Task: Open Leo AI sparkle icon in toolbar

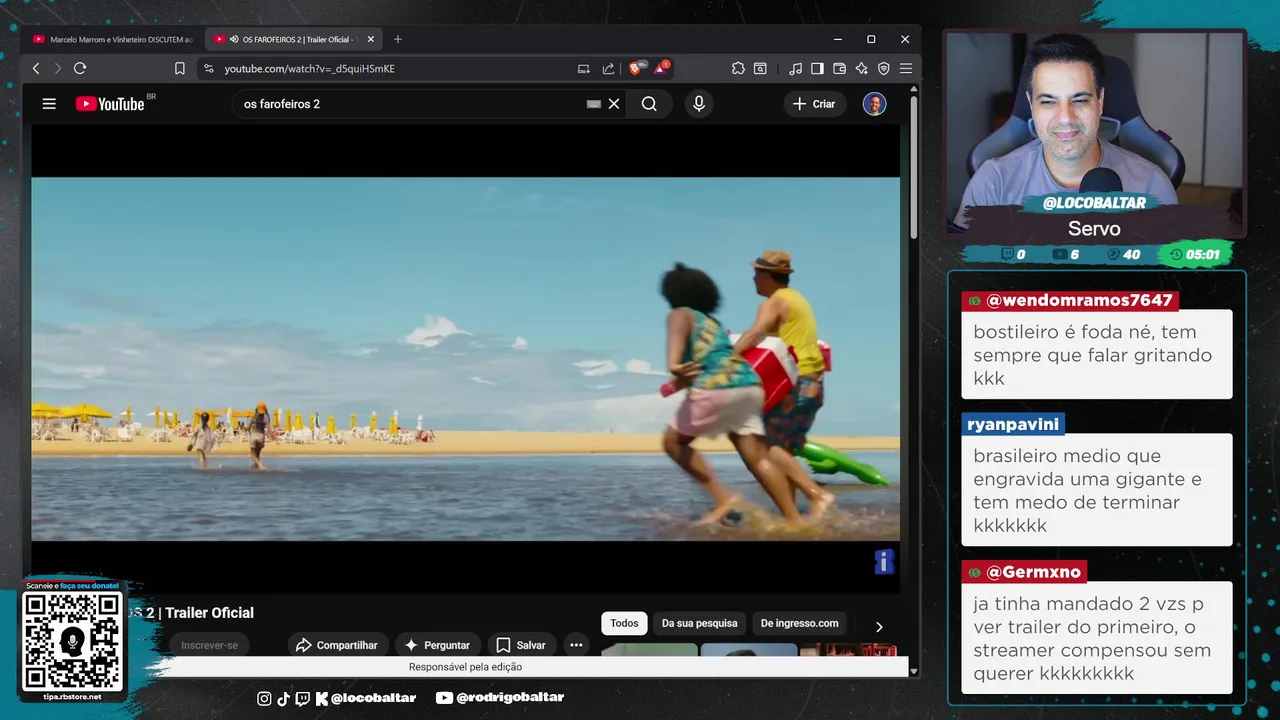Action: click(x=861, y=68)
